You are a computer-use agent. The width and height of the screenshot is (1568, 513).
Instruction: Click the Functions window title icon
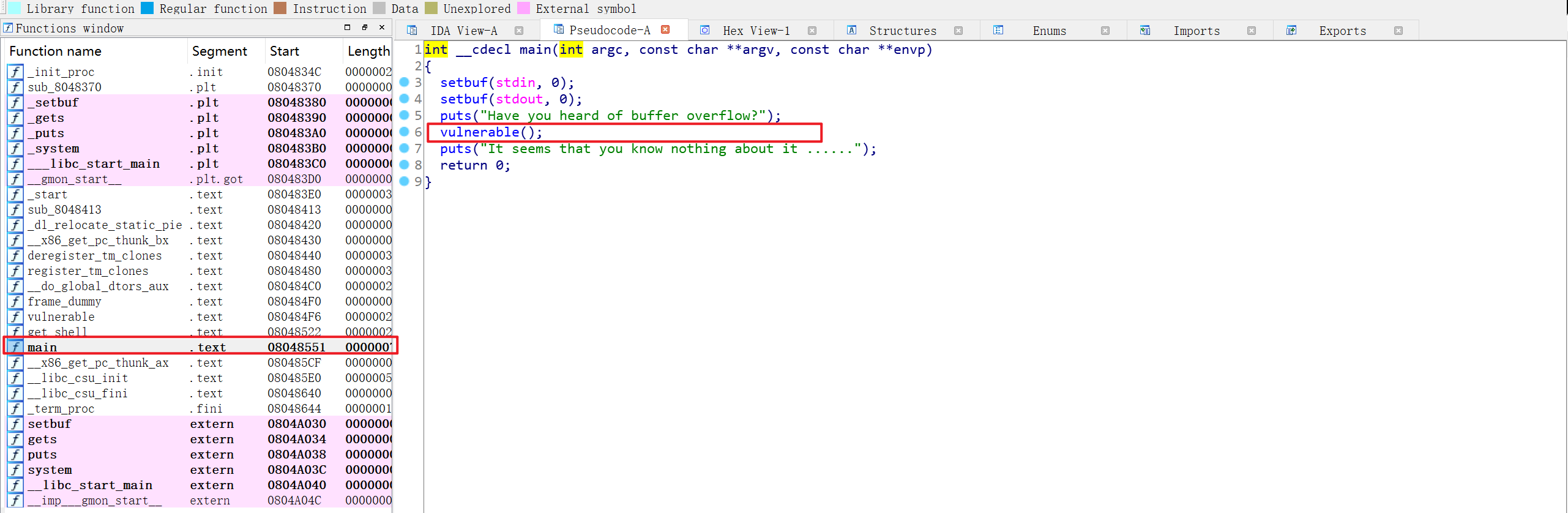pos(8,28)
